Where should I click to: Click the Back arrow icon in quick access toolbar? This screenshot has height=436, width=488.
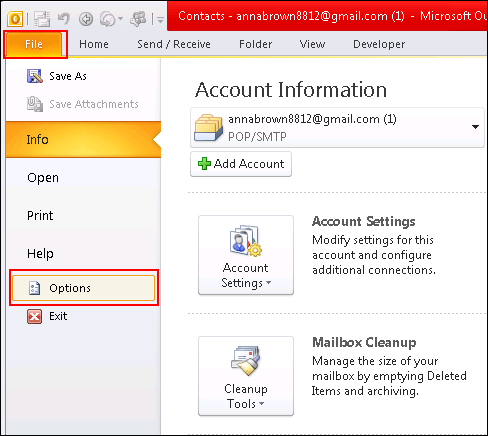click(86, 19)
